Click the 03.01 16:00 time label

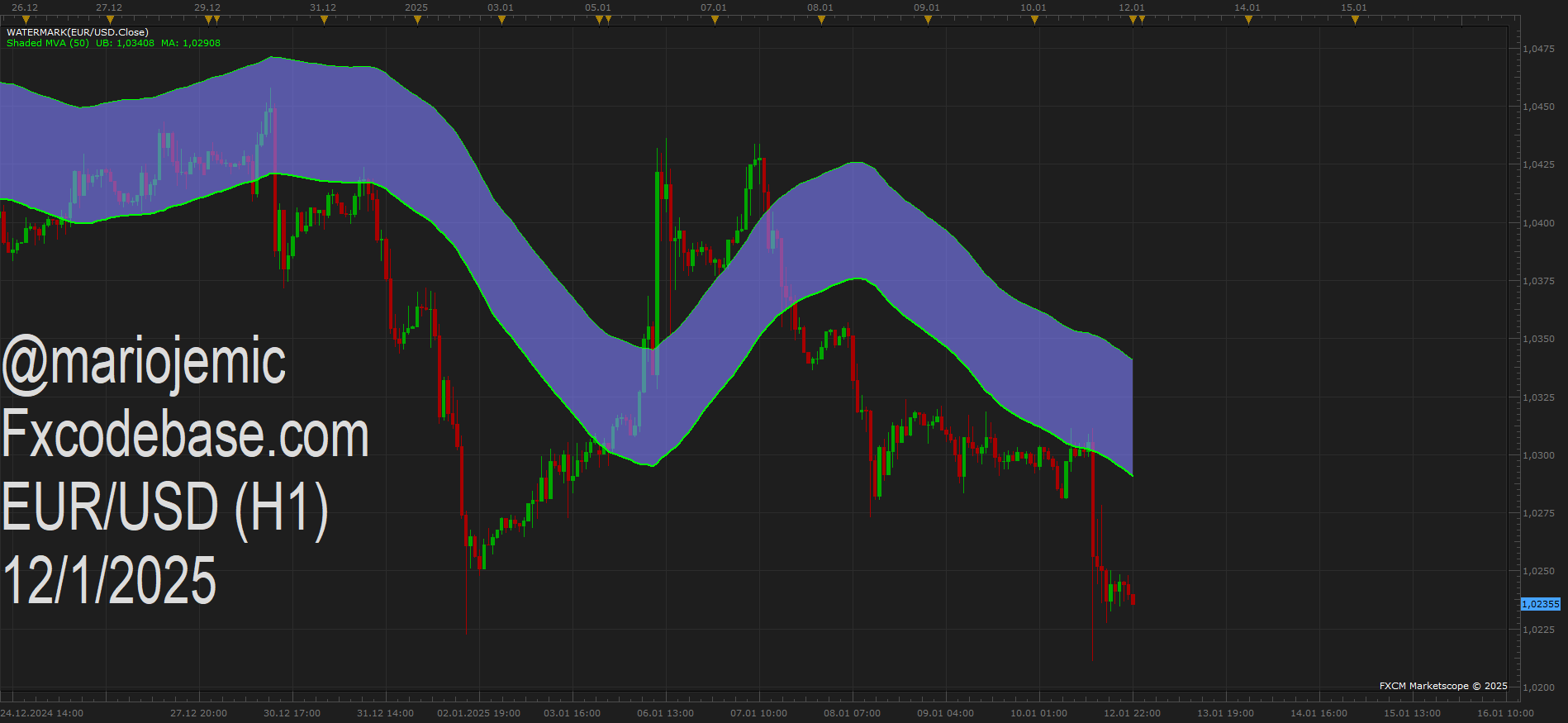(x=572, y=713)
